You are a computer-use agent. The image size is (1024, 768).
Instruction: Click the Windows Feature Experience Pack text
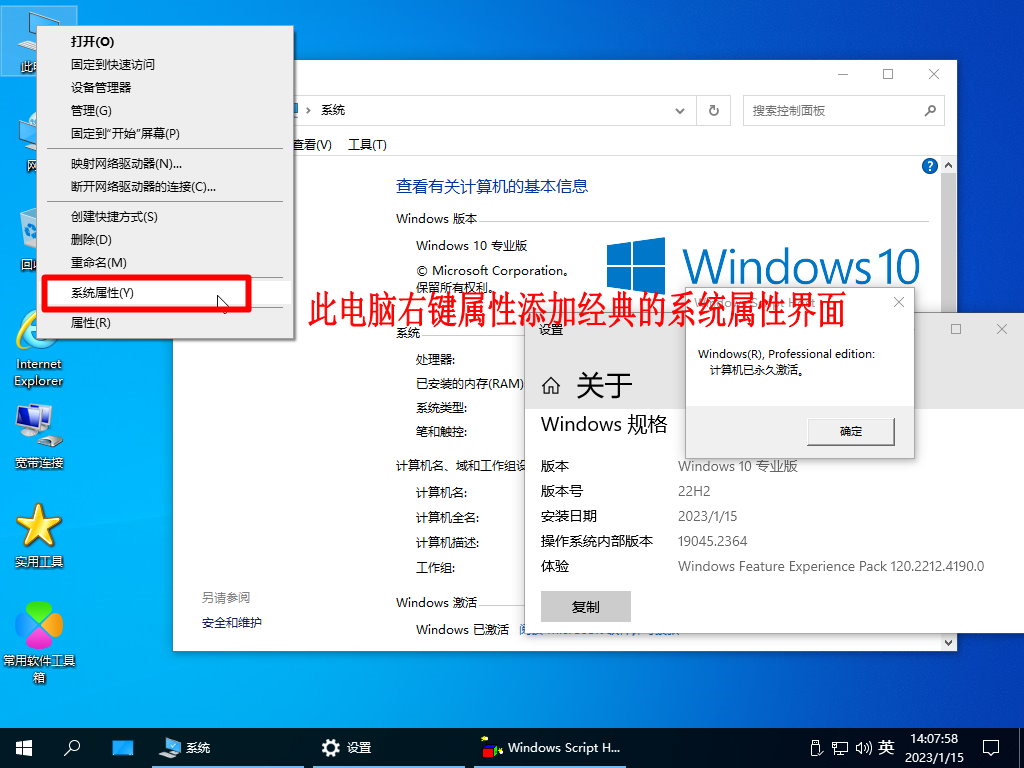831,566
